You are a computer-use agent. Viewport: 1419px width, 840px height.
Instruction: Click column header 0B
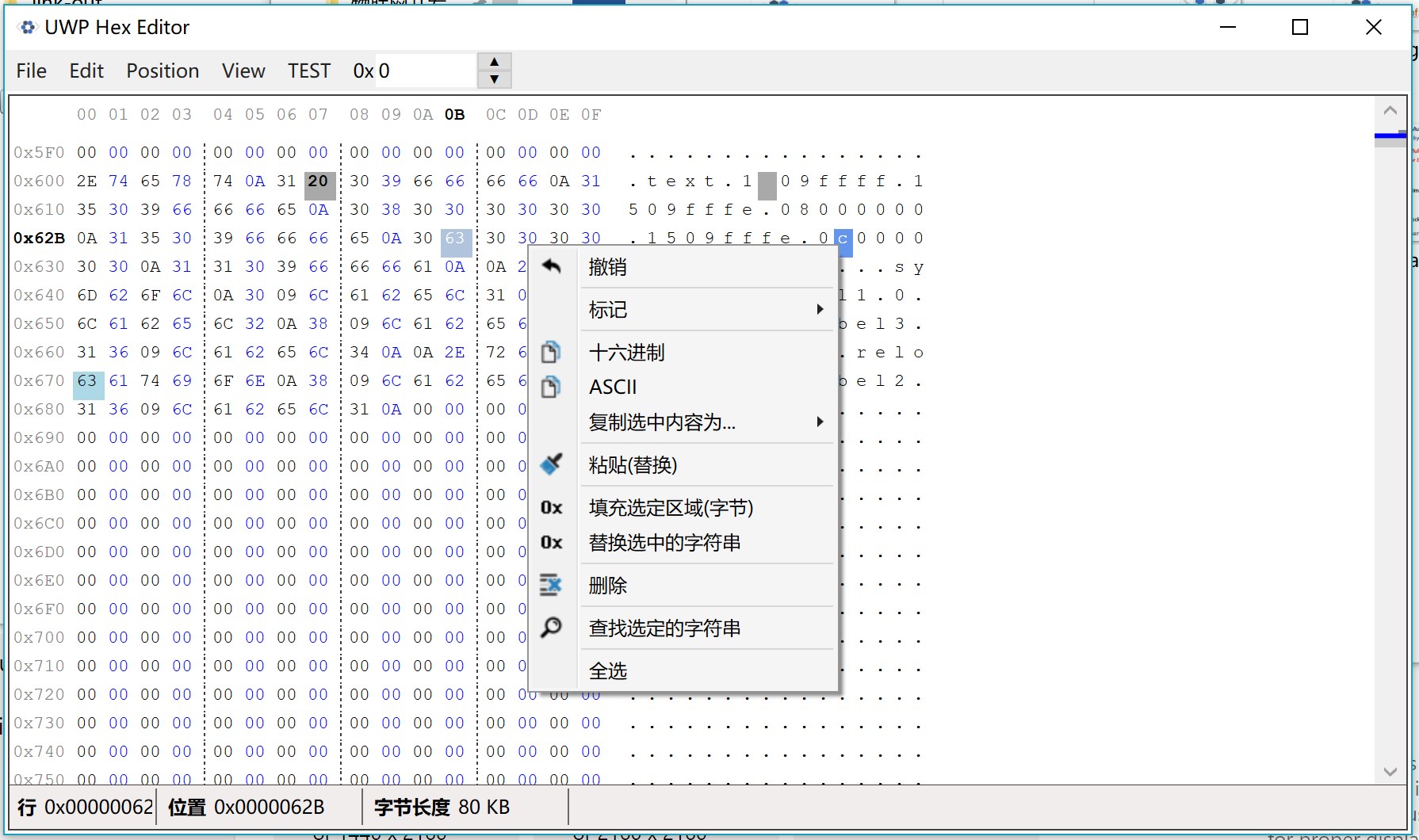pyautogui.click(x=455, y=115)
